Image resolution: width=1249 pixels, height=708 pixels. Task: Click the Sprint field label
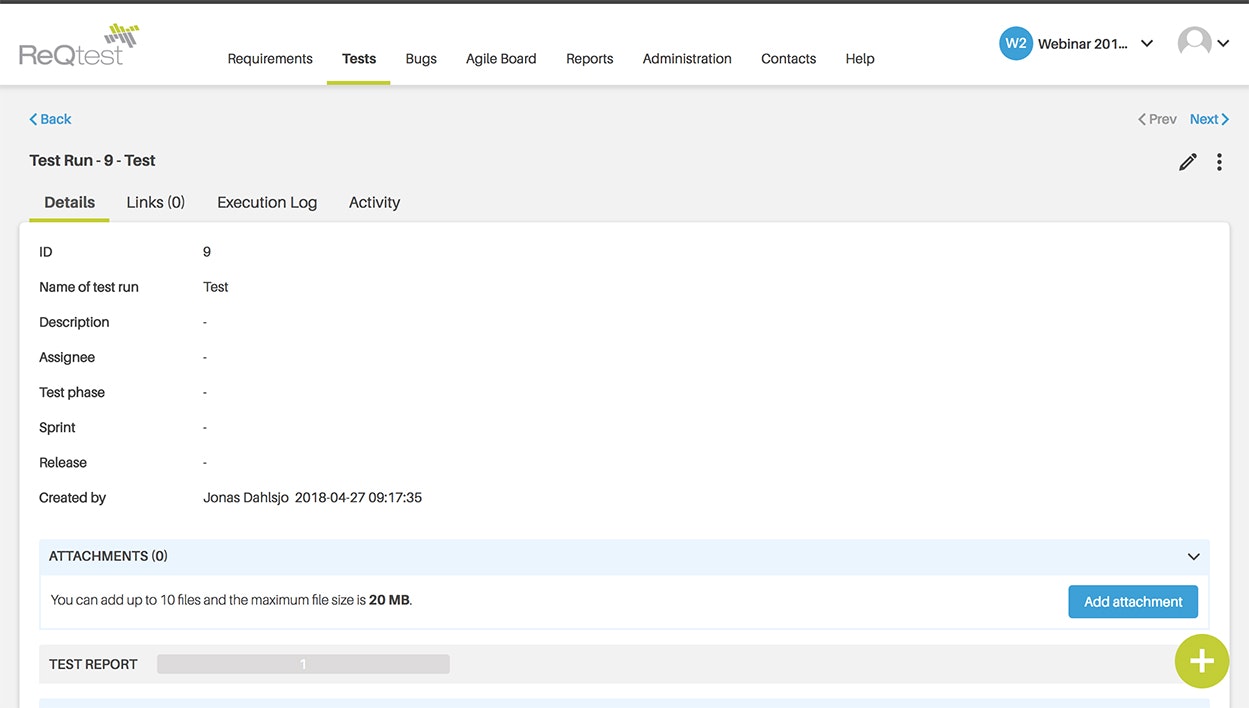pyautogui.click(x=57, y=427)
